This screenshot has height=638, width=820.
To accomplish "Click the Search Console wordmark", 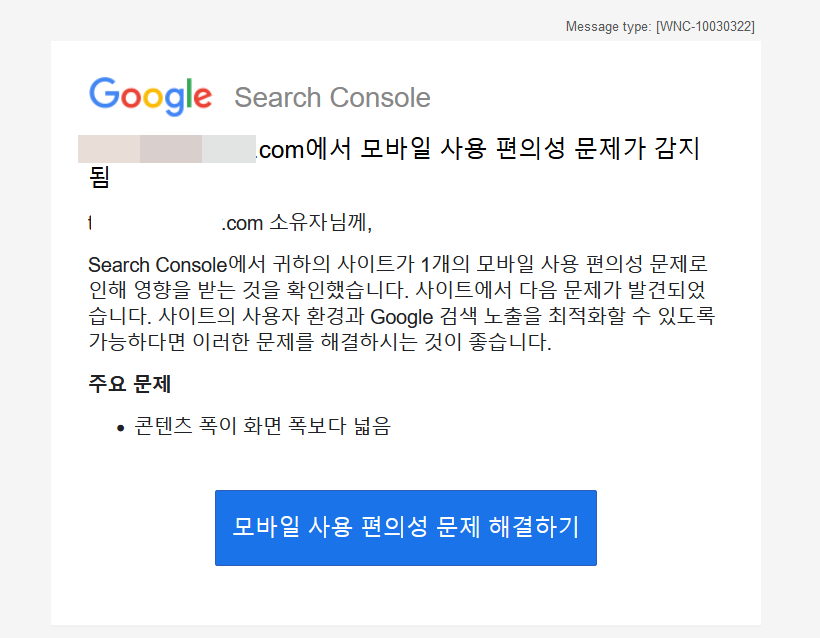I will 332,97.
